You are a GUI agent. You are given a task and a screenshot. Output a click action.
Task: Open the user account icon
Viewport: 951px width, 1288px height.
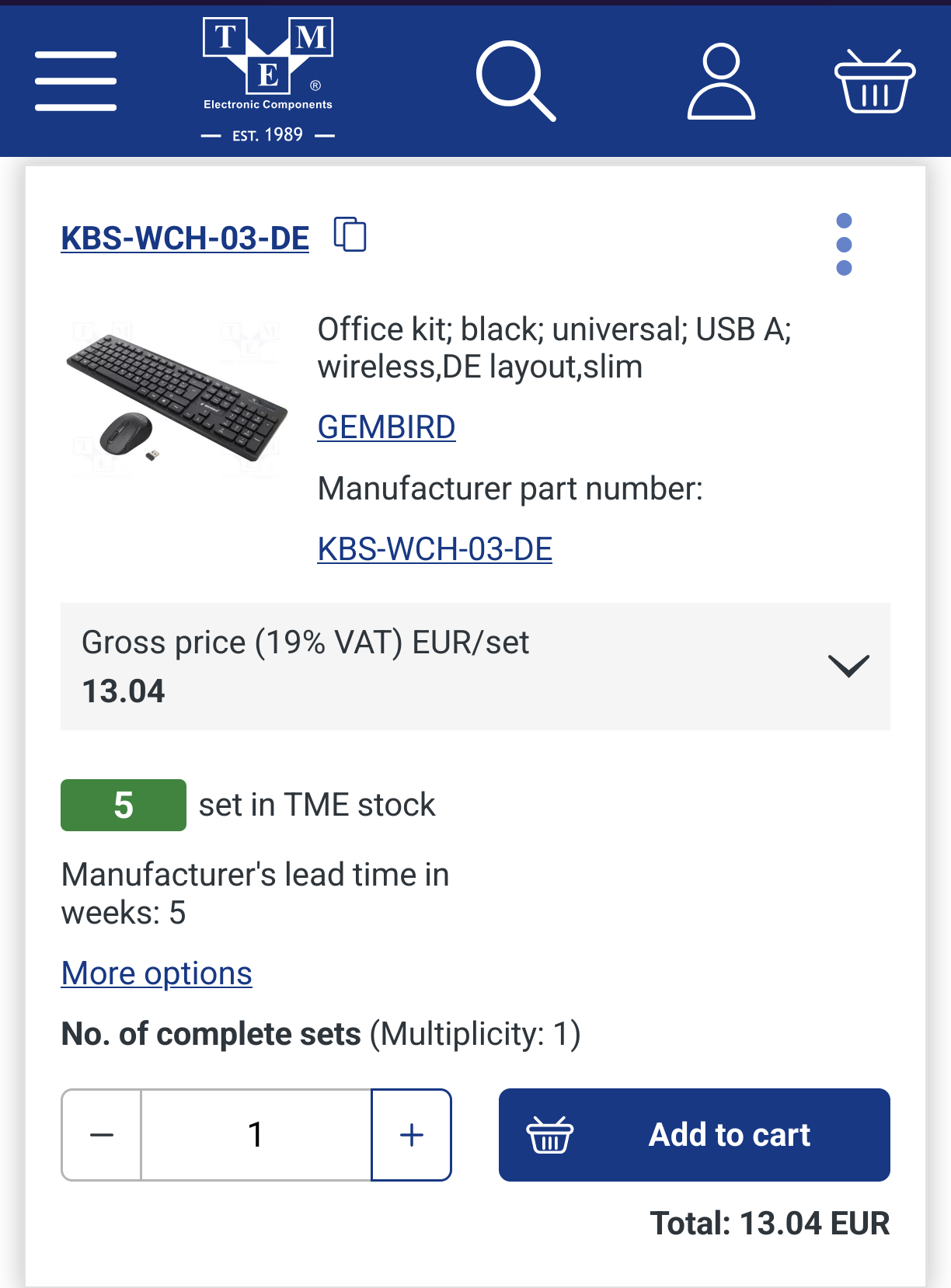pos(721,81)
